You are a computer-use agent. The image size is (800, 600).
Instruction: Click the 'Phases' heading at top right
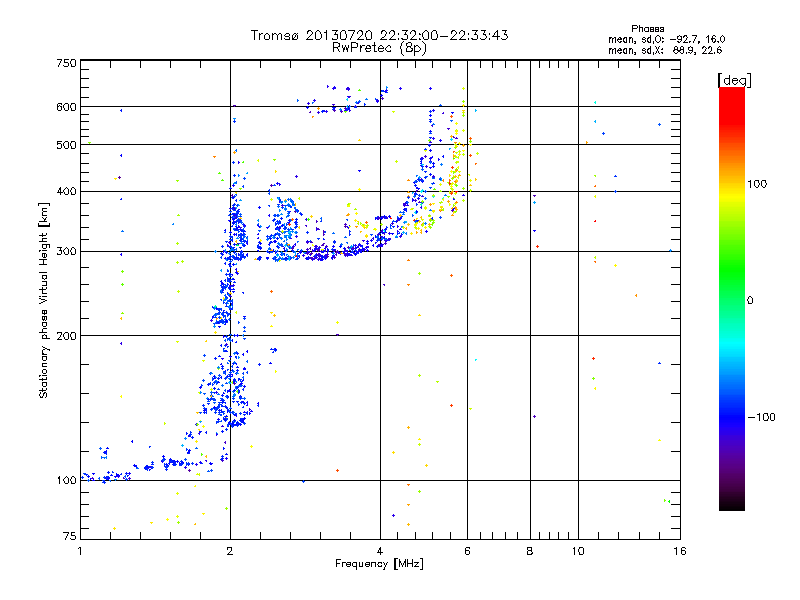(x=647, y=29)
